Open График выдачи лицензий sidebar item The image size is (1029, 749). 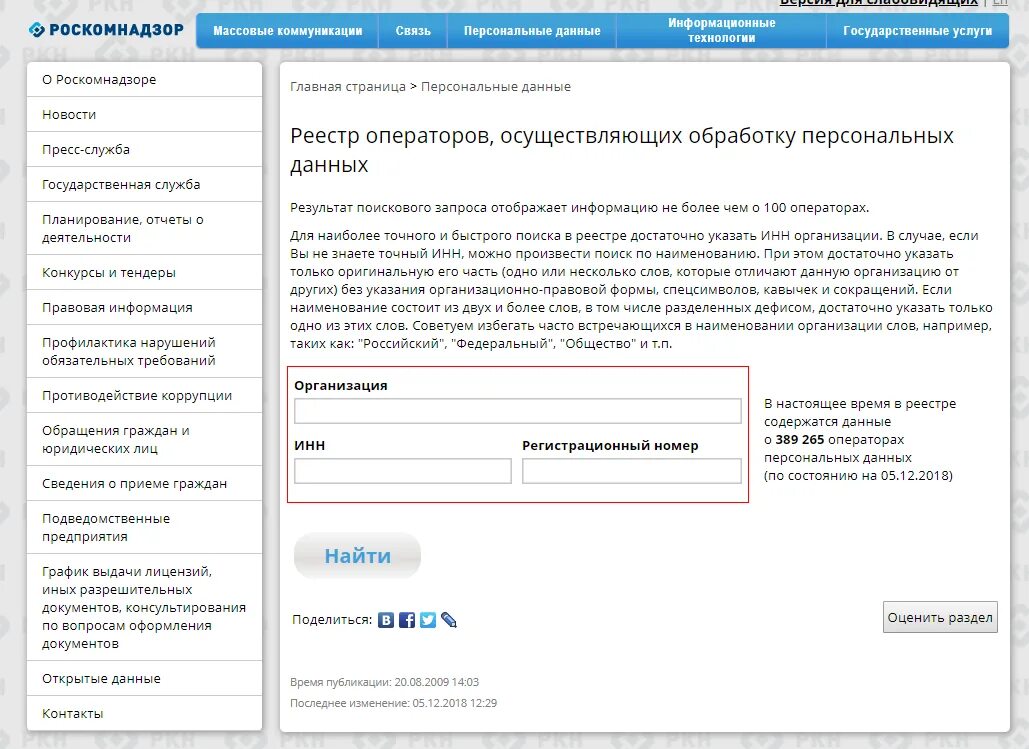[x=144, y=607]
